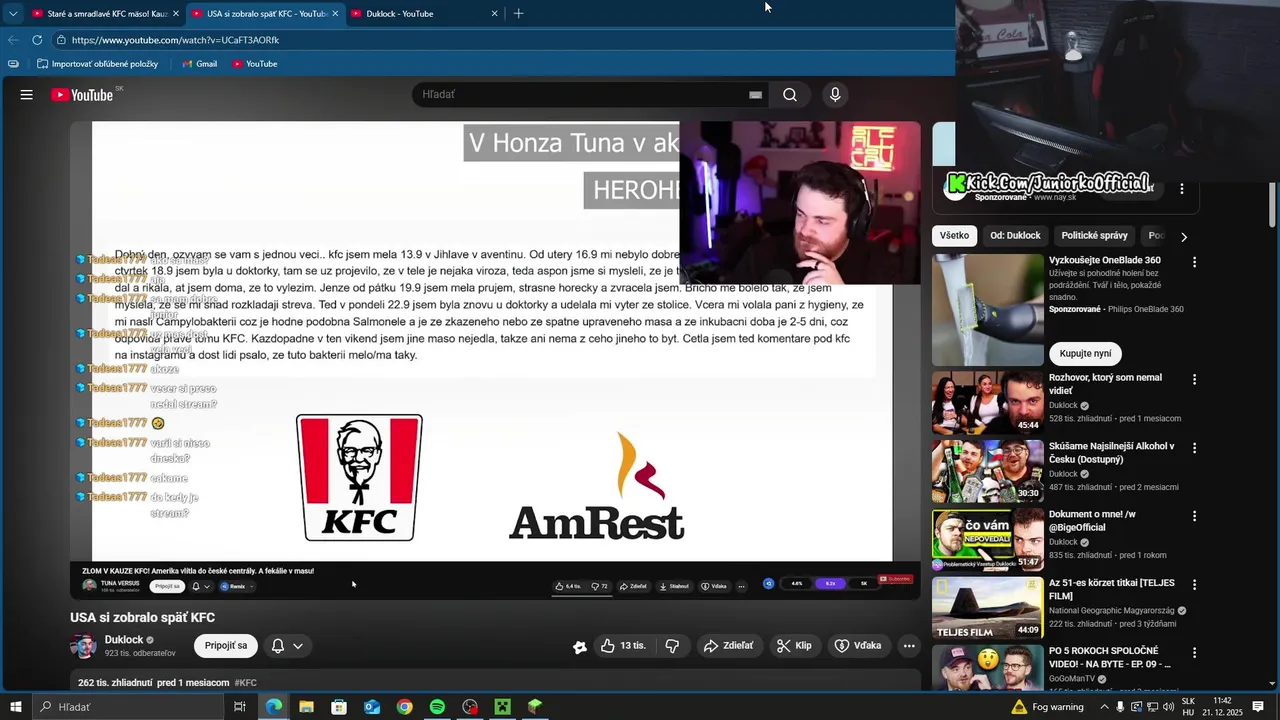This screenshot has height=720, width=1280.
Task: Click the YouTube logo in the header
Action: click(82, 95)
